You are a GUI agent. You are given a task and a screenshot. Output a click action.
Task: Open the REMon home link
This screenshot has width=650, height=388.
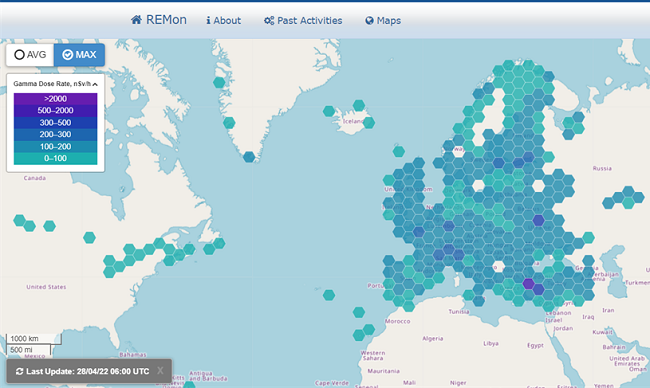coord(159,20)
